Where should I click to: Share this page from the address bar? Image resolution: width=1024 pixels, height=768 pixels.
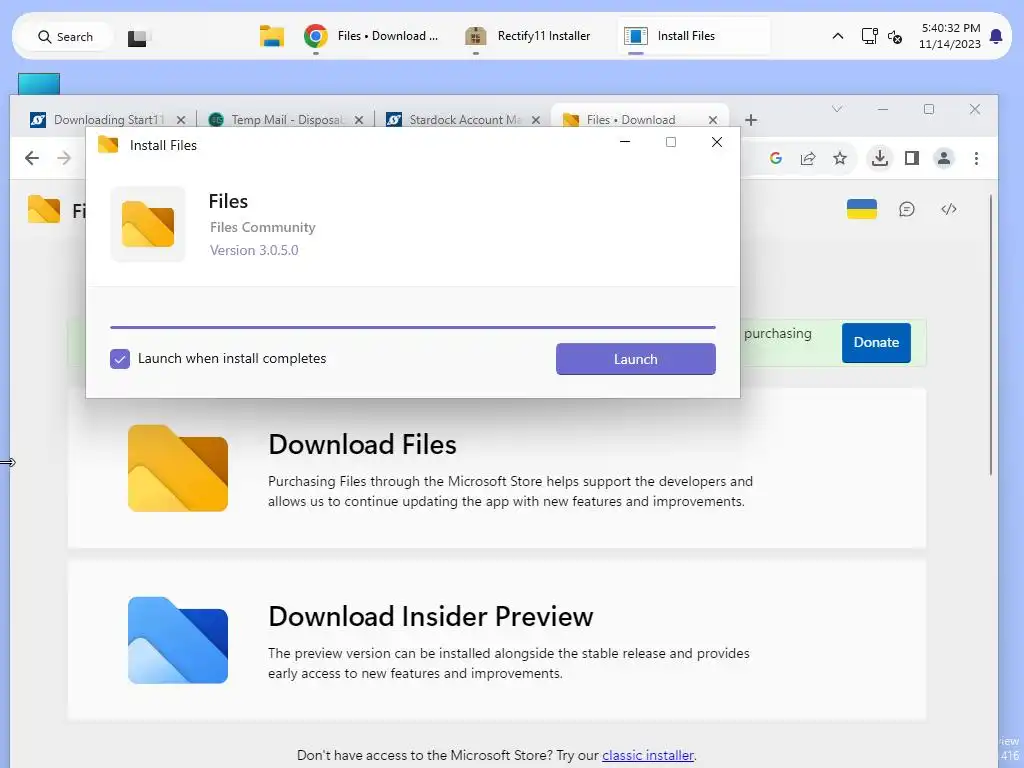808,158
